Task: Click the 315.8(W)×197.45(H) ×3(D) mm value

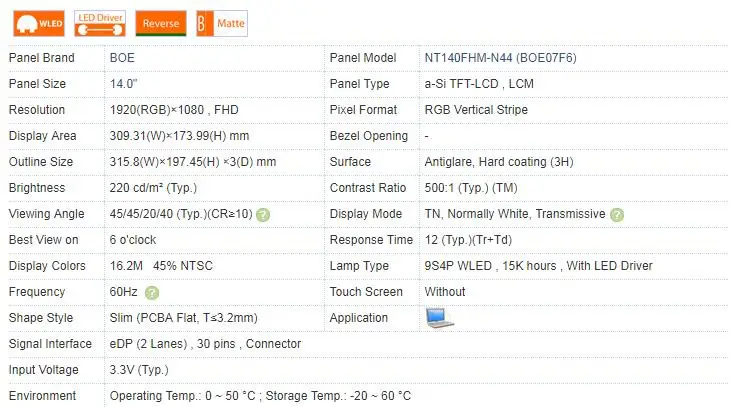Action: click(193, 162)
